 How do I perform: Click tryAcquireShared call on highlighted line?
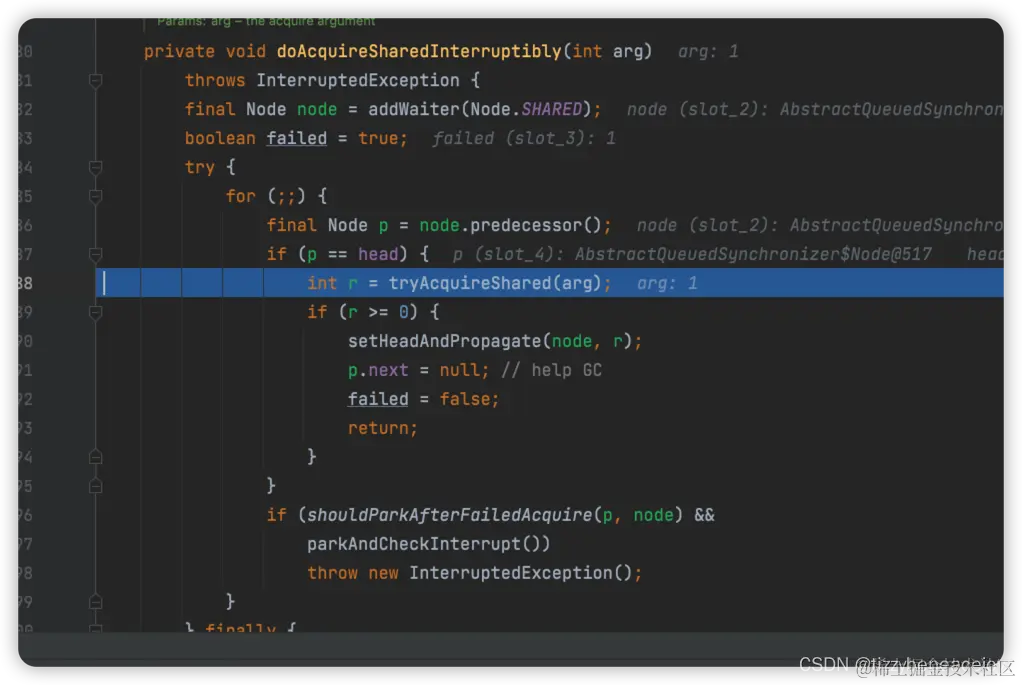pyautogui.click(x=494, y=283)
